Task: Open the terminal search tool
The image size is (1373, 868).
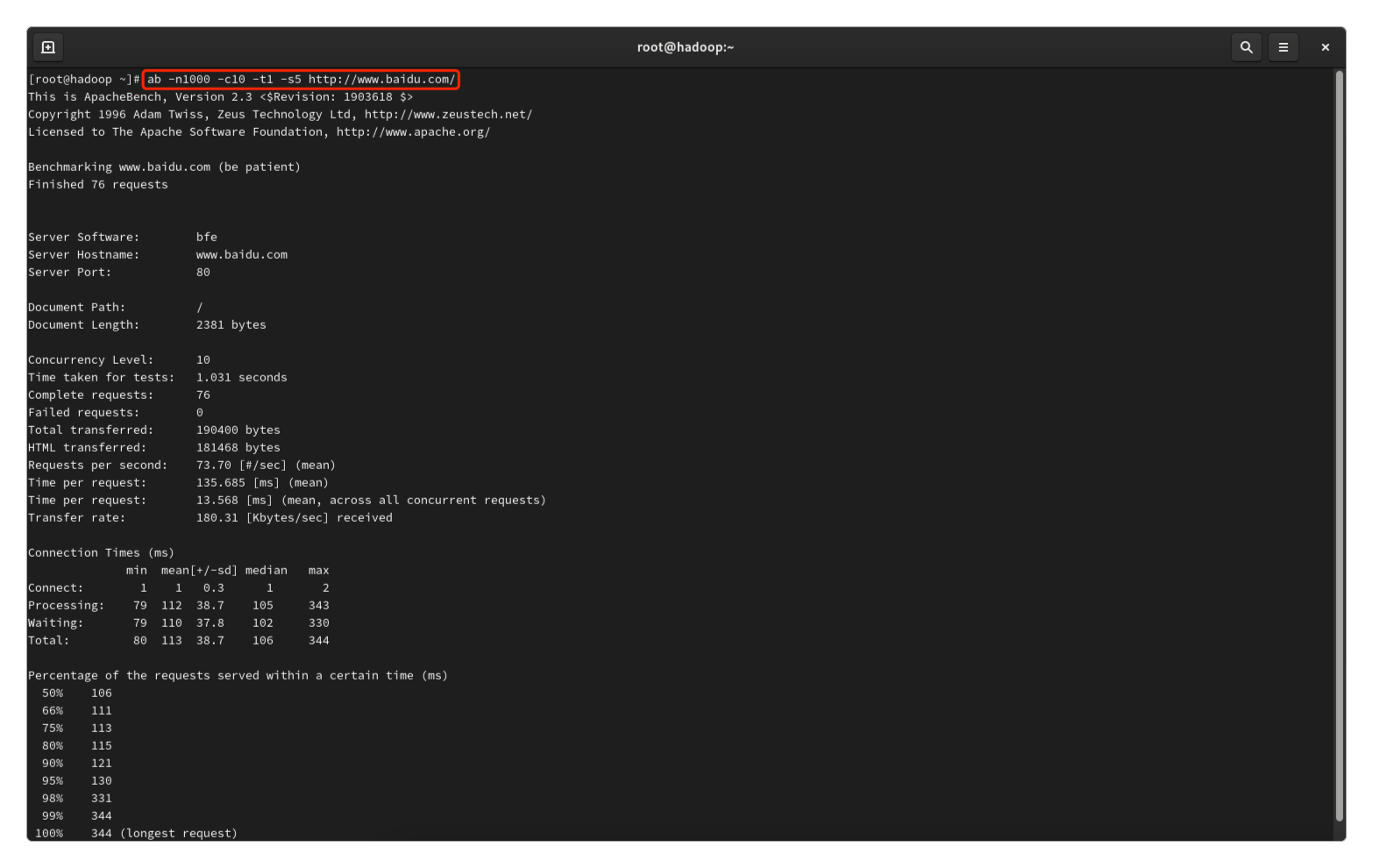Action: tap(1246, 47)
